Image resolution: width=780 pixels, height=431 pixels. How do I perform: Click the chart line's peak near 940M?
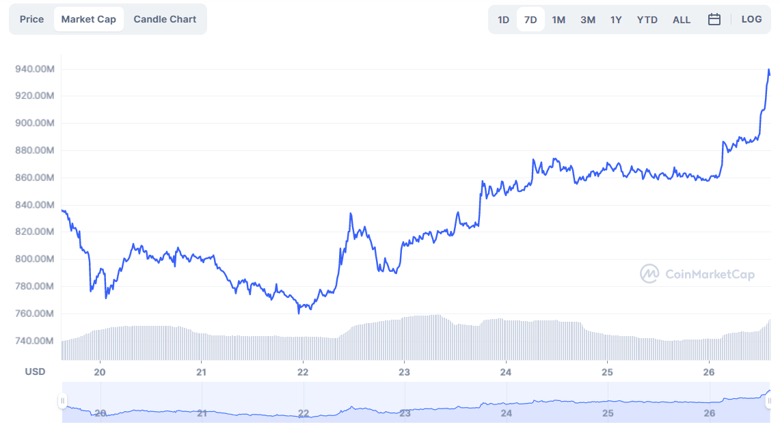[x=768, y=70]
